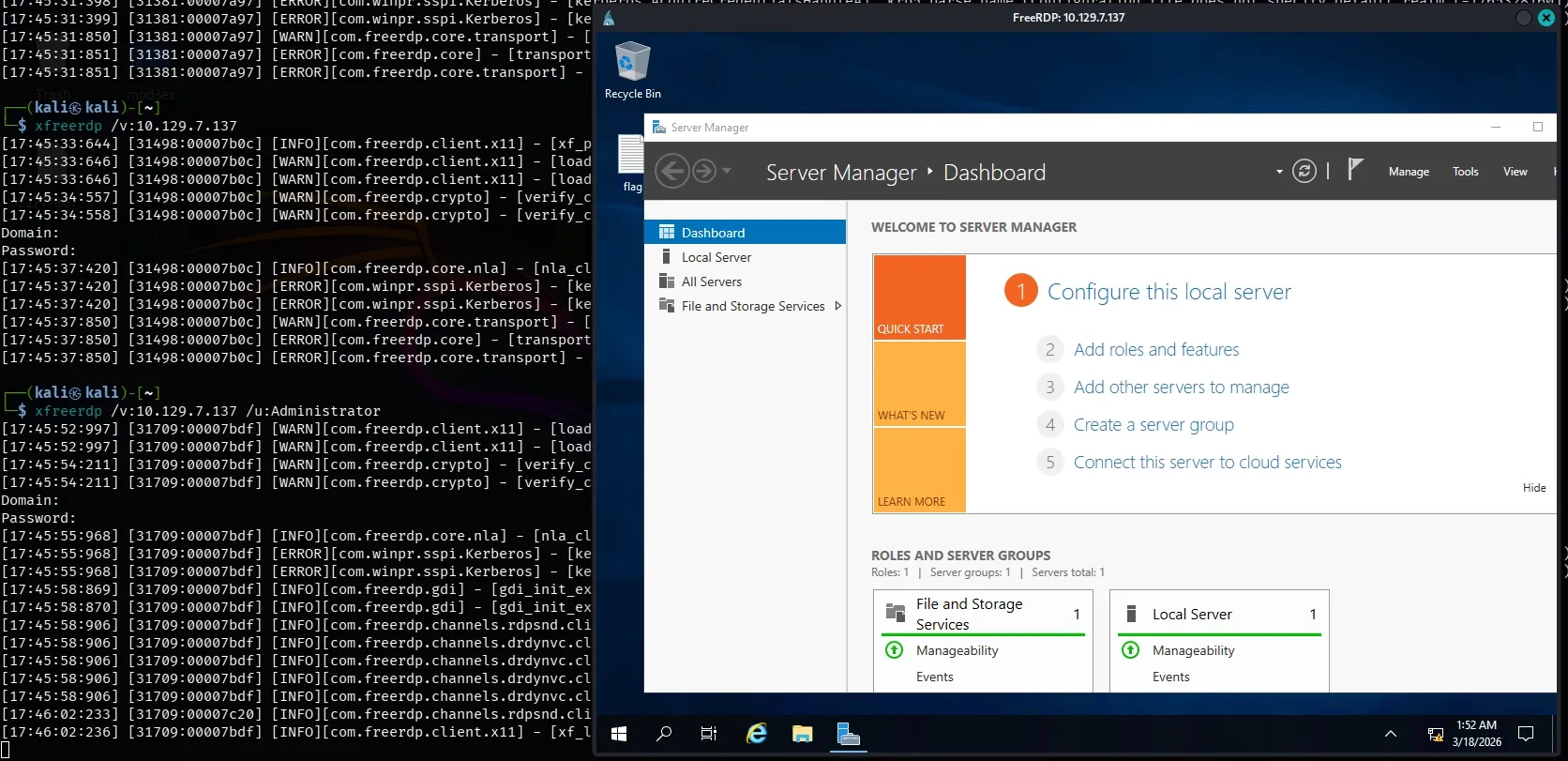Click the 'ROLES AND SERVER GROUPS' heading
Screen dimensions: 1568x761
pyautogui.click(x=960, y=556)
